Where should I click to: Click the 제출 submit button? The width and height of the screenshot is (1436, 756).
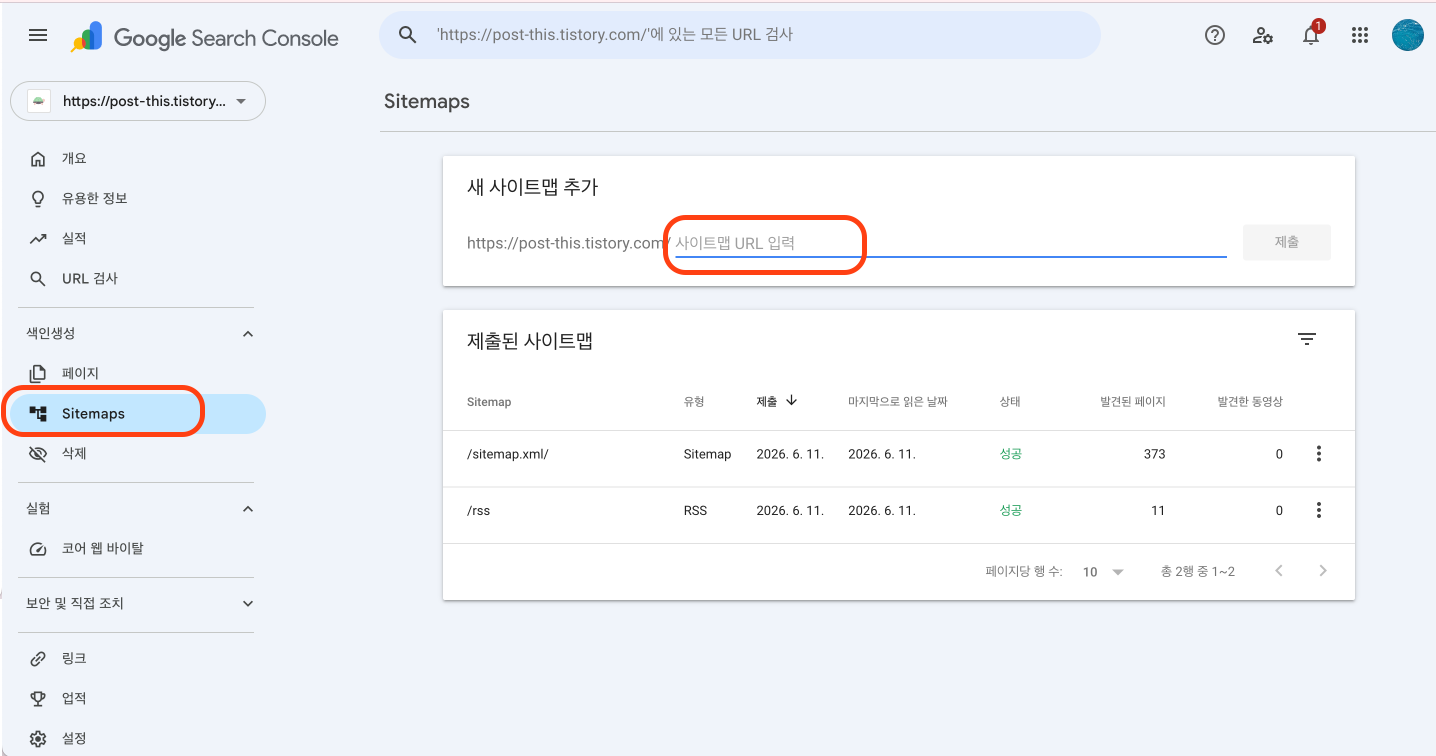pyautogui.click(x=1286, y=242)
